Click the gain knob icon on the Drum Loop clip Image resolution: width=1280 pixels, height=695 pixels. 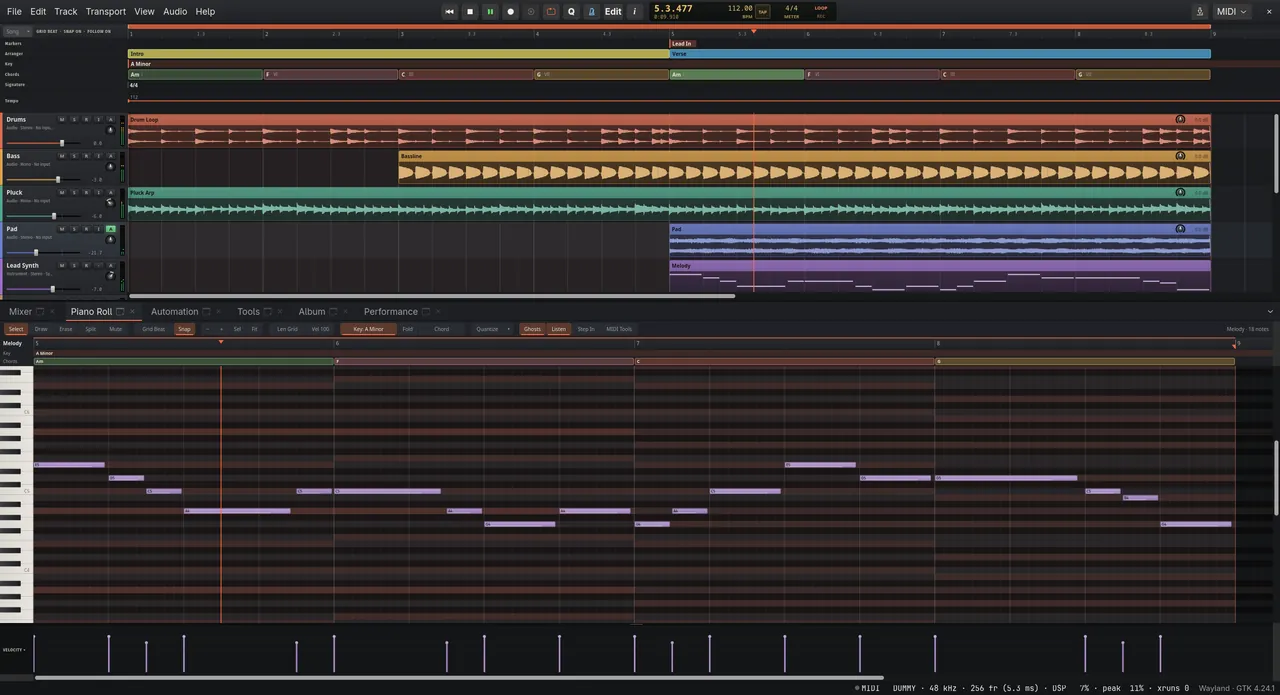click(x=1180, y=119)
